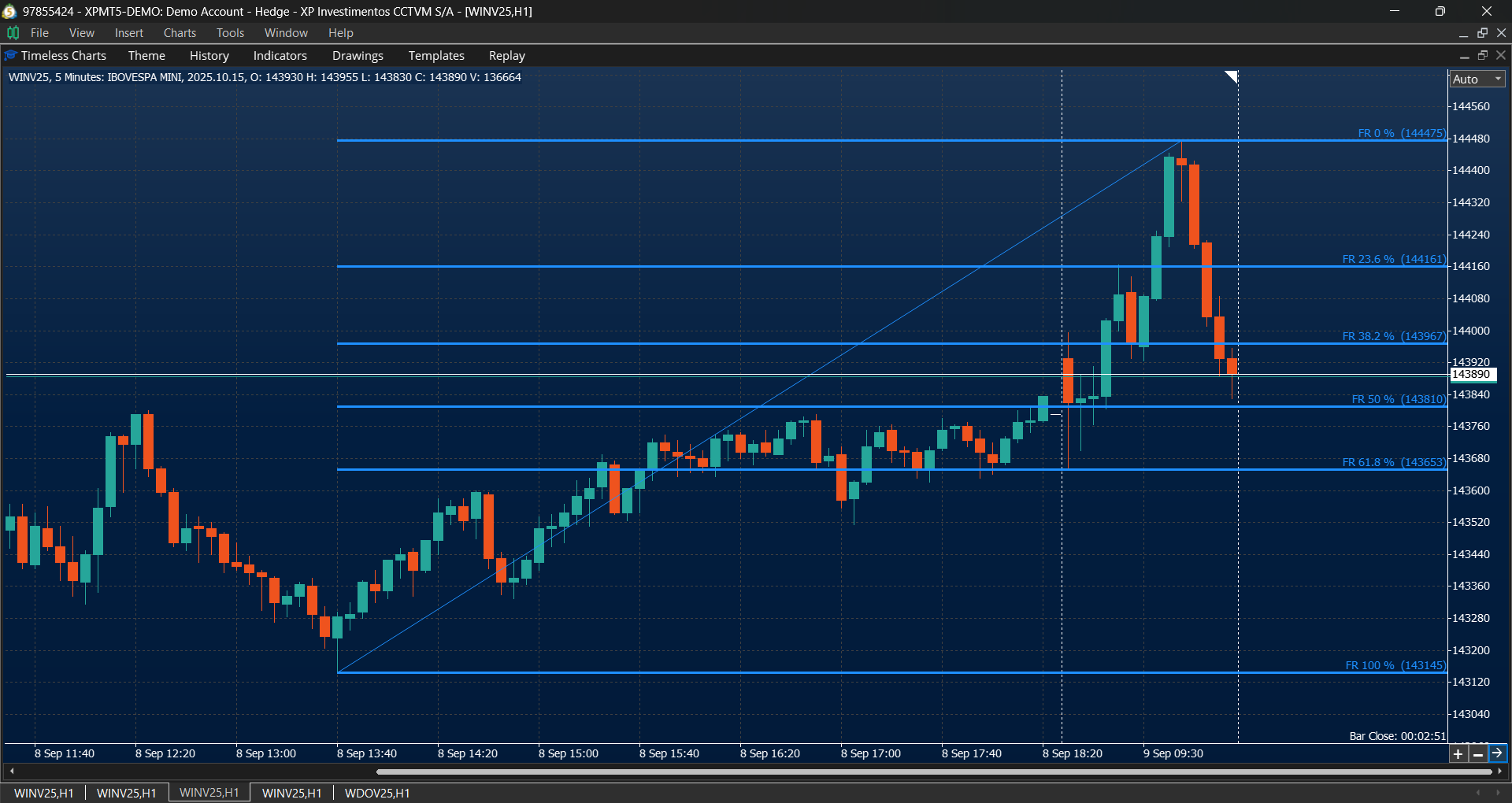Click the right arrow of the horizontal scrollbar
This screenshot has width=1512, height=803.
point(1499,772)
